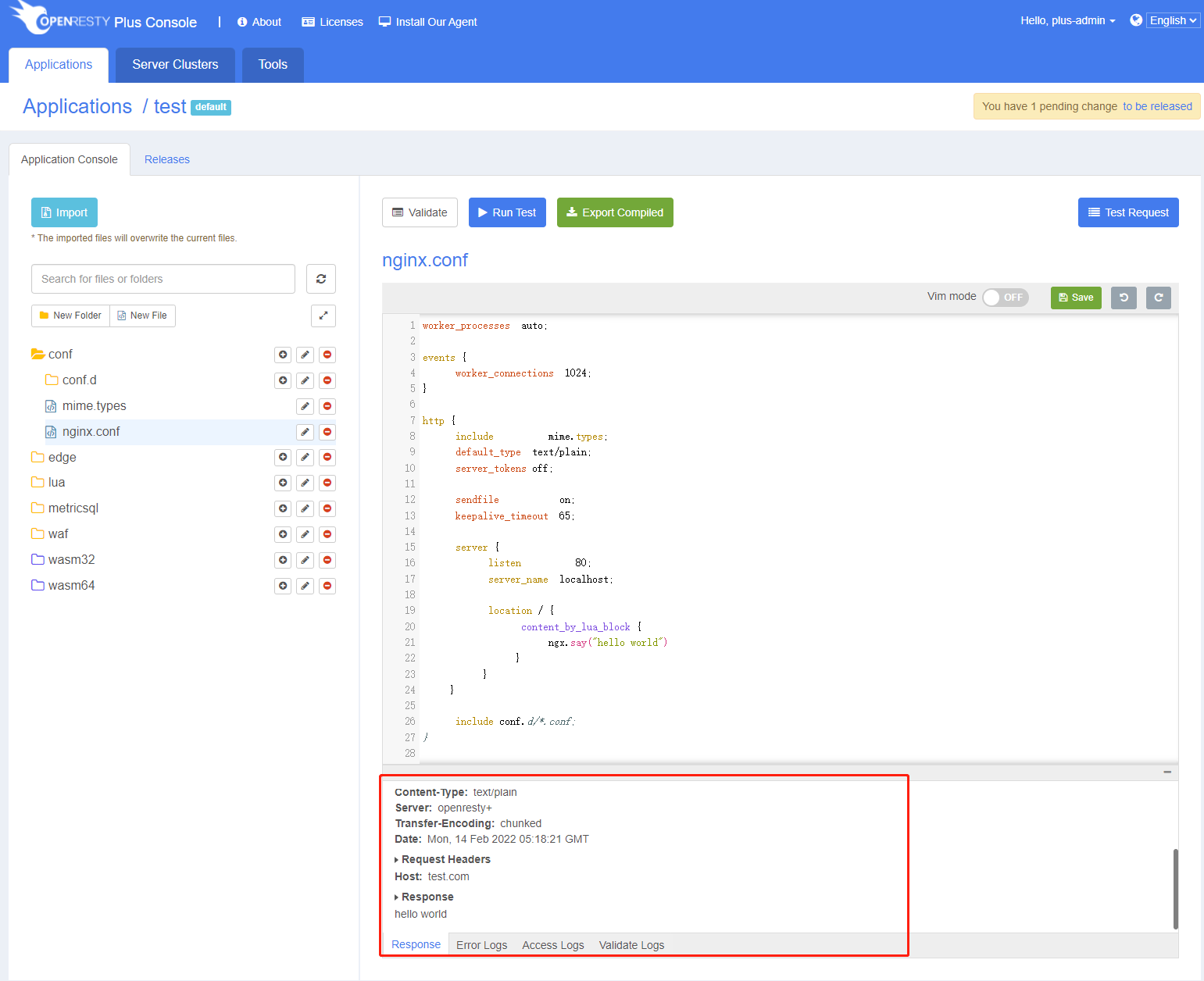Save the nginx.conf file
The image size is (1204, 981).
point(1076,298)
